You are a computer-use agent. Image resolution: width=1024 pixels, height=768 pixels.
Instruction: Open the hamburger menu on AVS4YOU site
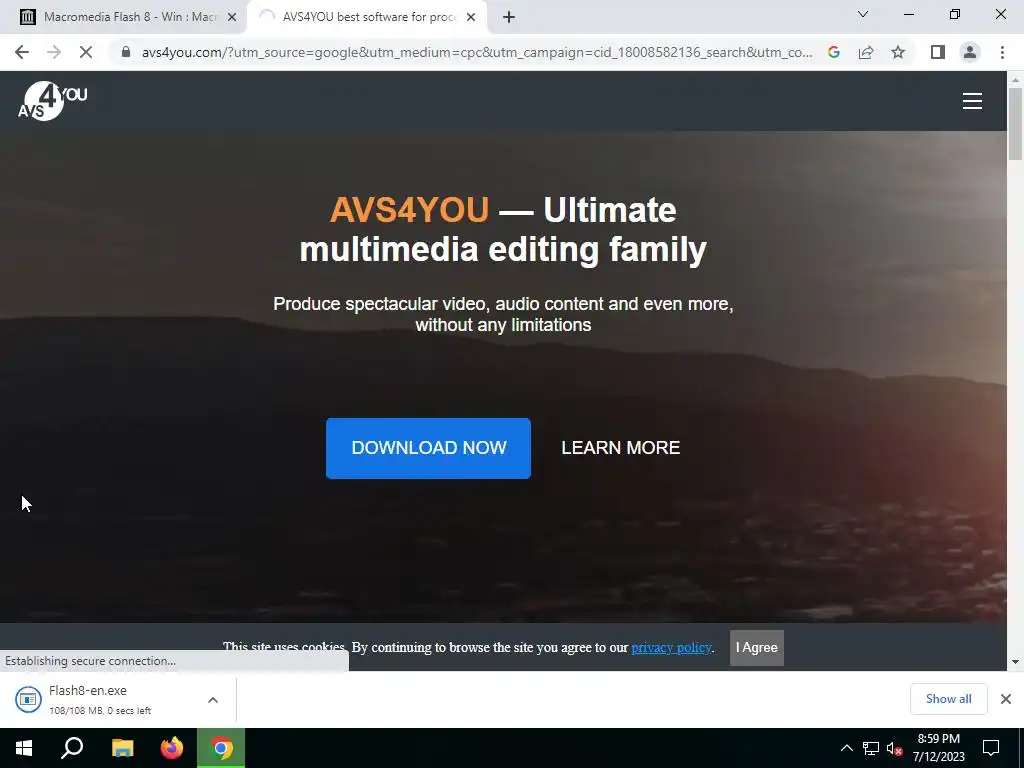click(x=972, y=101)
